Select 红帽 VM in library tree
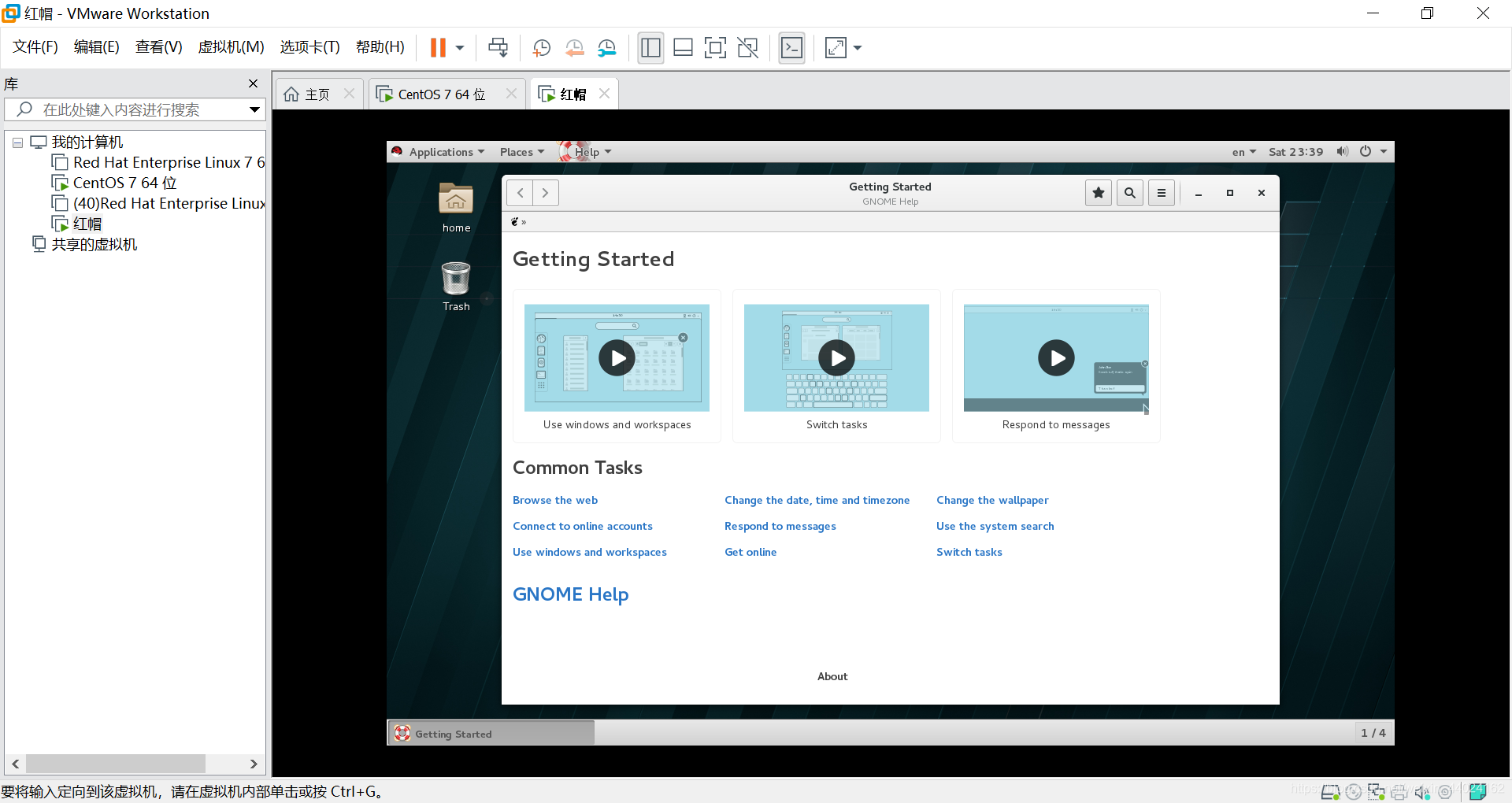 pyautogui.click(x=77, y=224)
